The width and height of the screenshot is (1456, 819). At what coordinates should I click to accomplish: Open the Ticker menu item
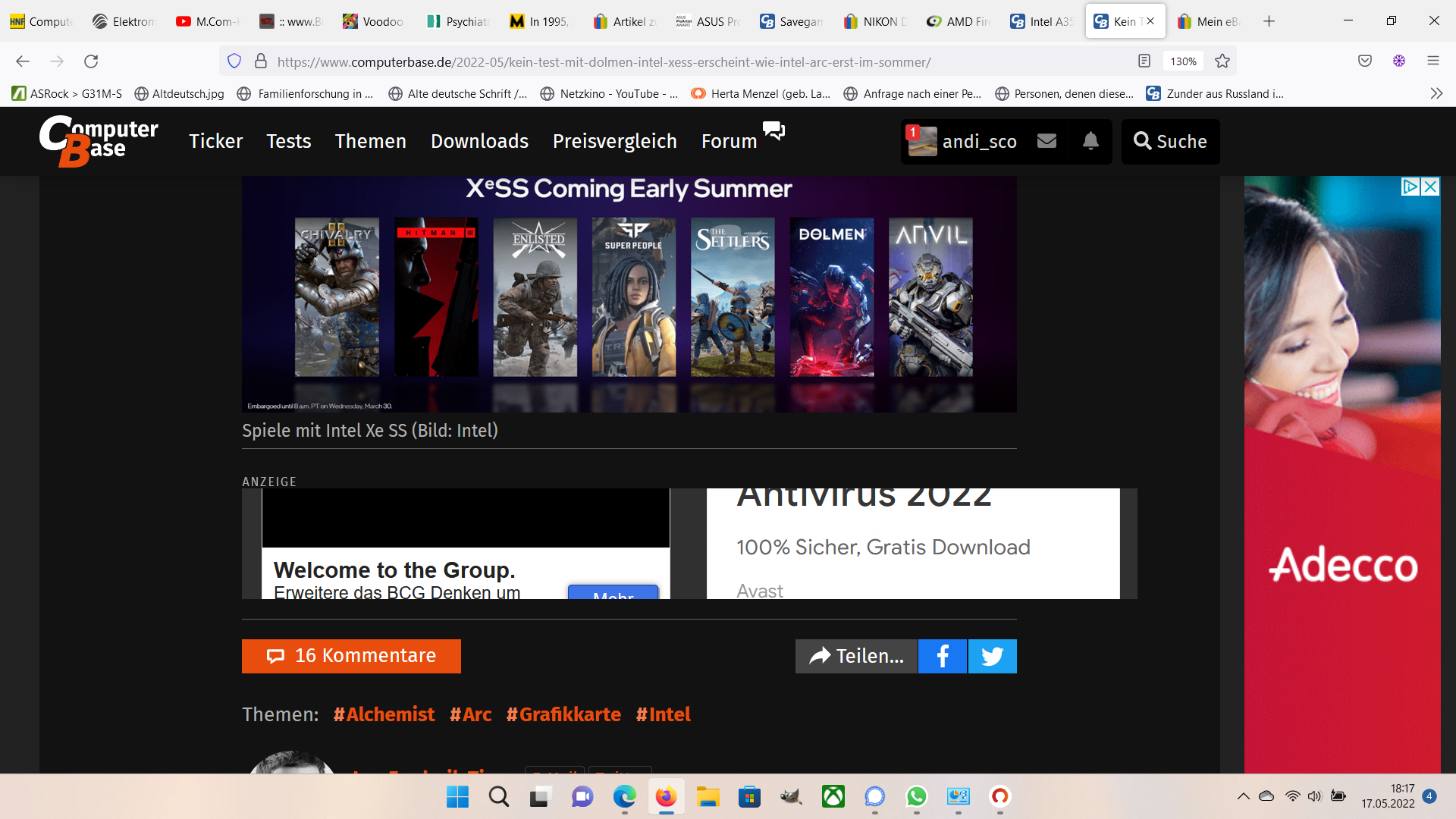click(x=215, y=142)
